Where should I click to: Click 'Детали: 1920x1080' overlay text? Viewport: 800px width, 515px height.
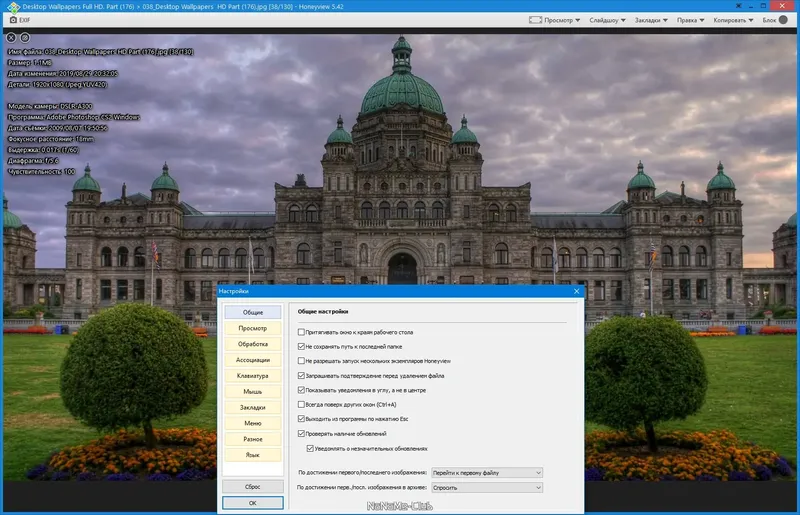(57, 84)
